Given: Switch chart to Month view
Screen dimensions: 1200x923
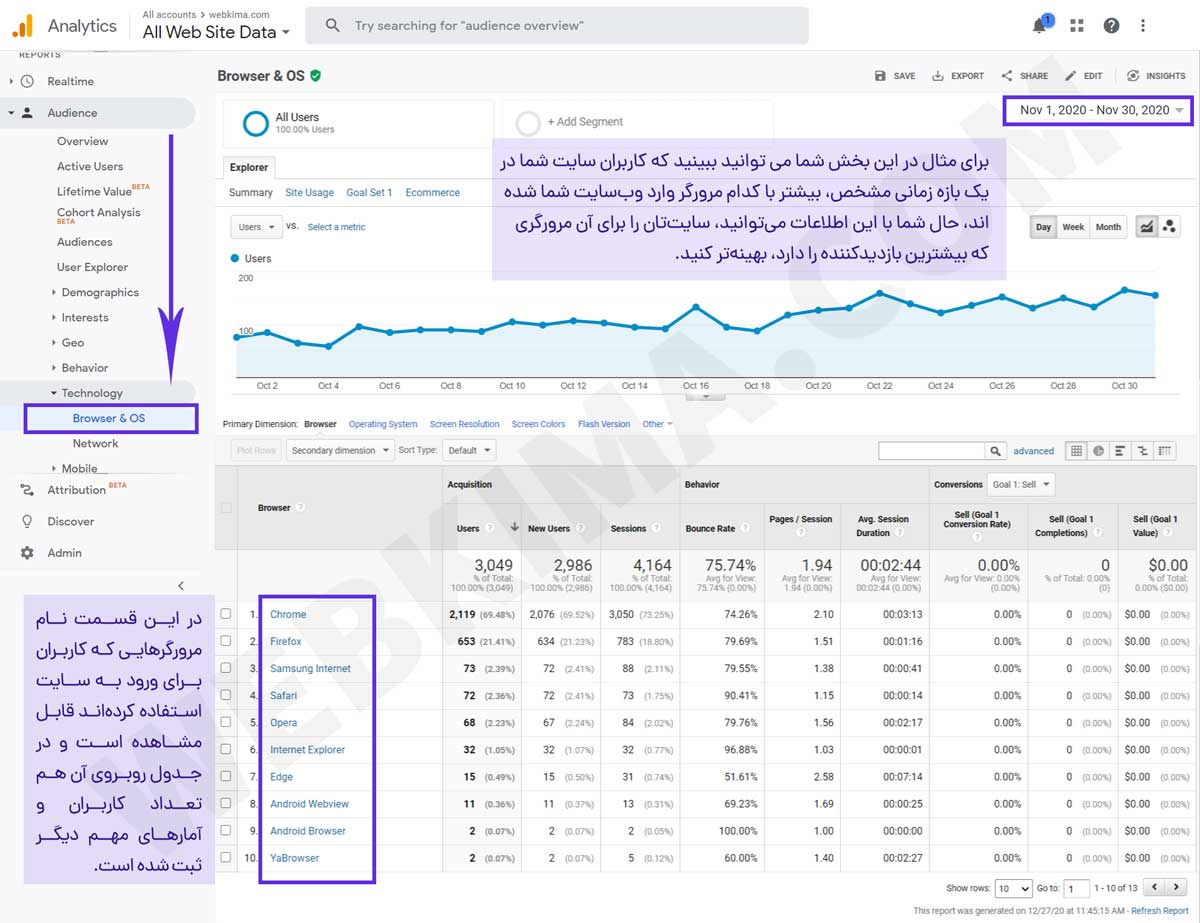Looking at the screenshot, I should pyautogui.click(x=1108, y=227).
